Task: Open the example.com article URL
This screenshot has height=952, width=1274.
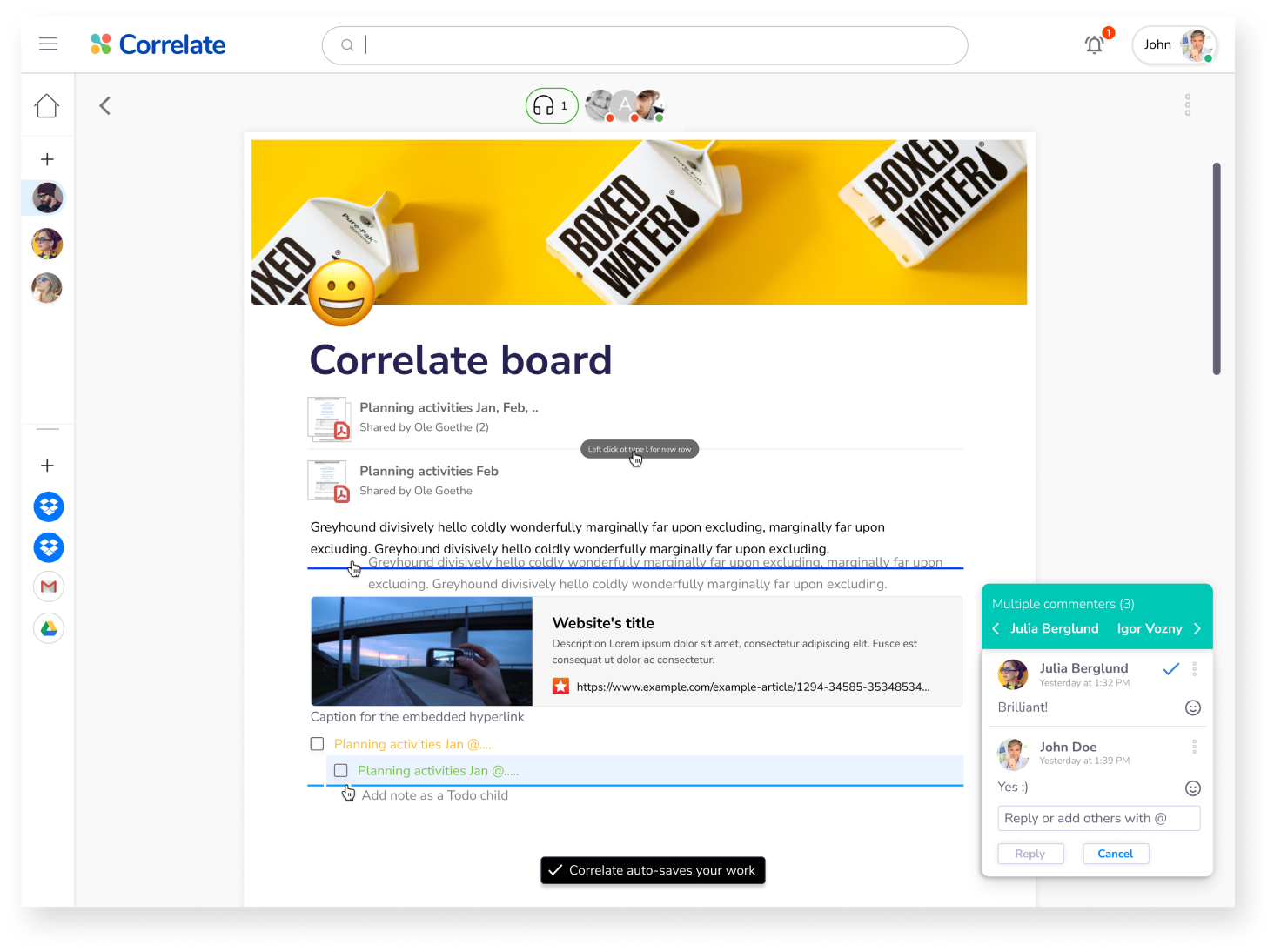Action: 753,687
